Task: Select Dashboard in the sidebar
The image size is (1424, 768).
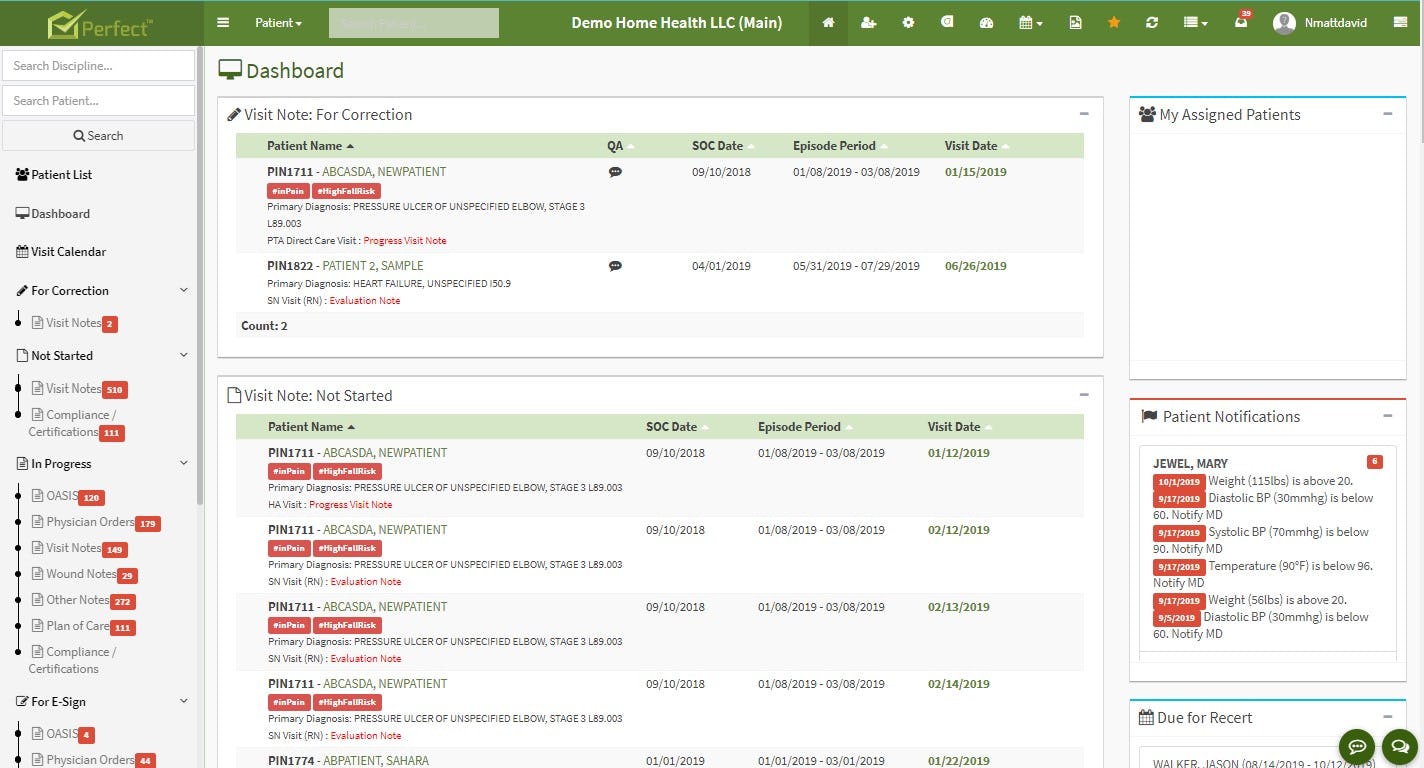Action: [53, 213]
